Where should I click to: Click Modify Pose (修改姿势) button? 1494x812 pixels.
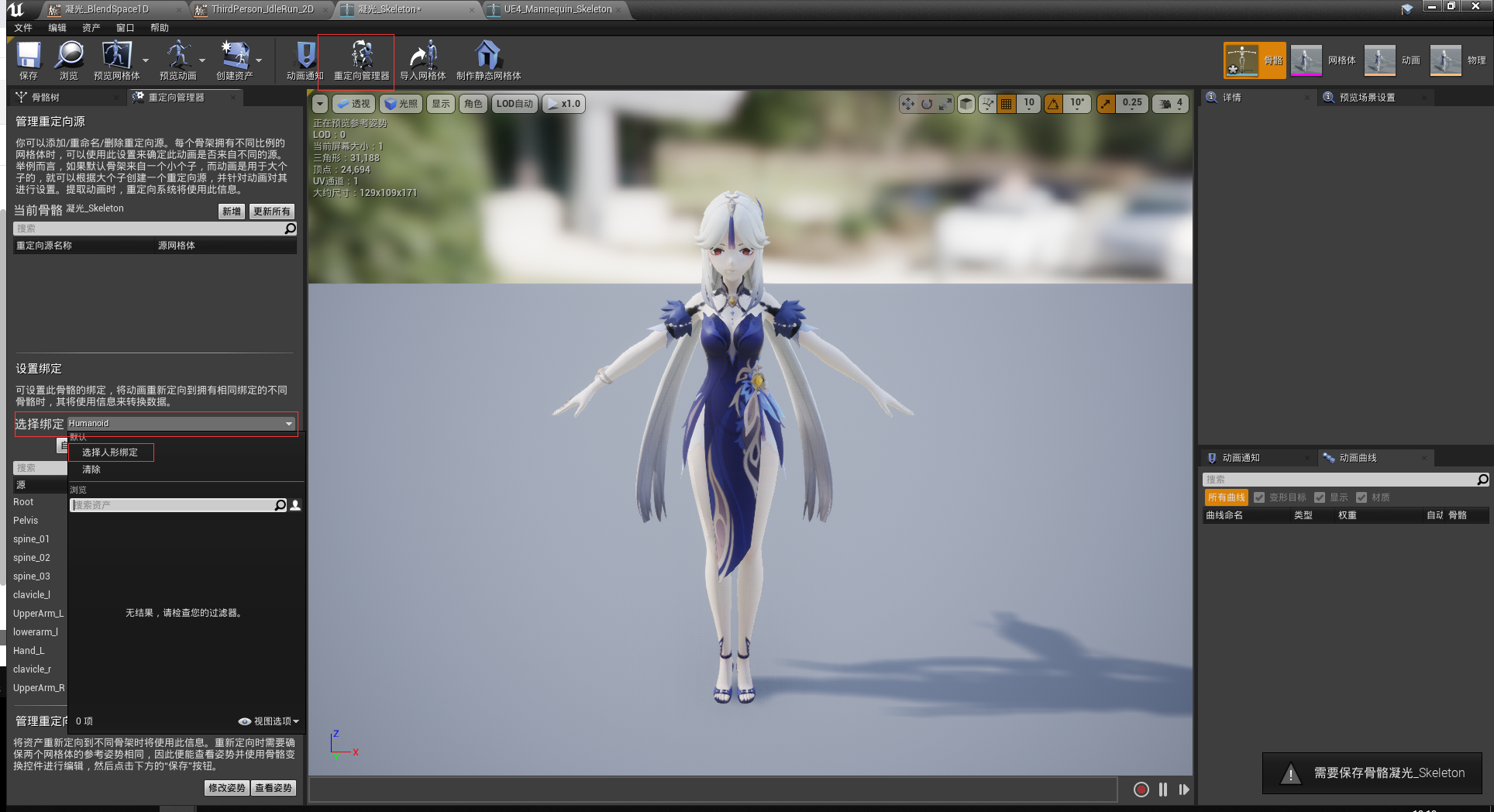[227, 788]
